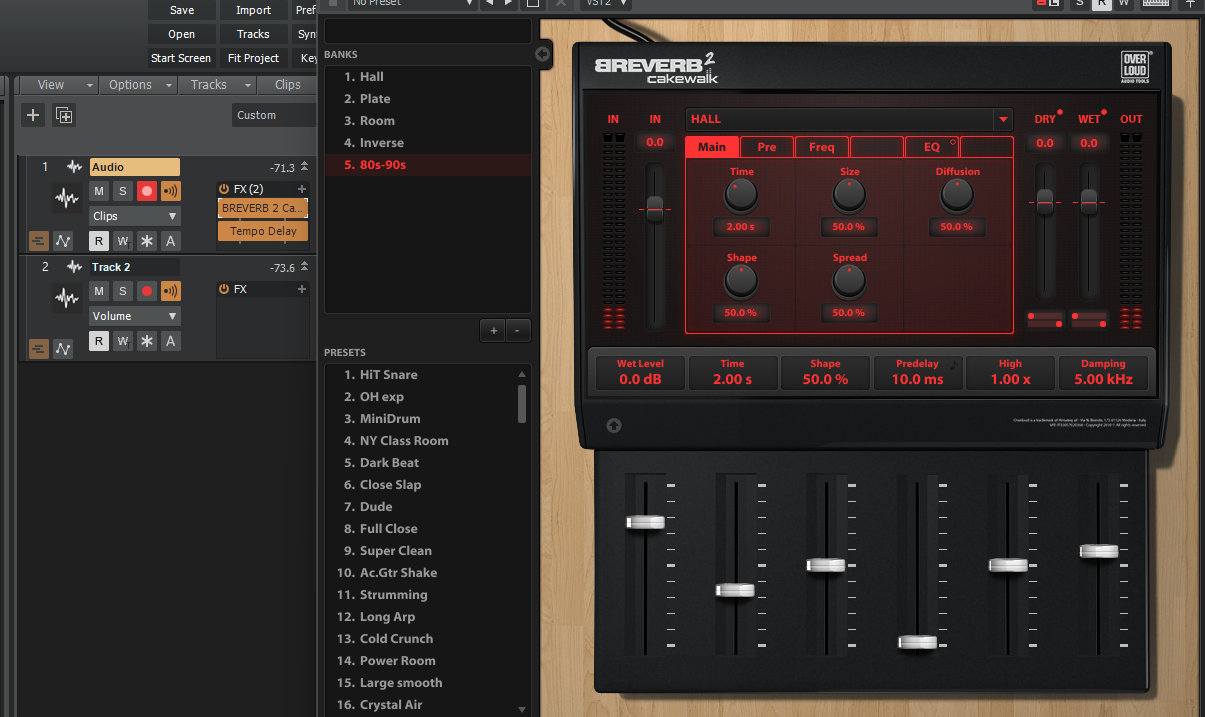Click the virtual keyboard icon in plugin header
1205x717 pixels.
(1156, 3)
